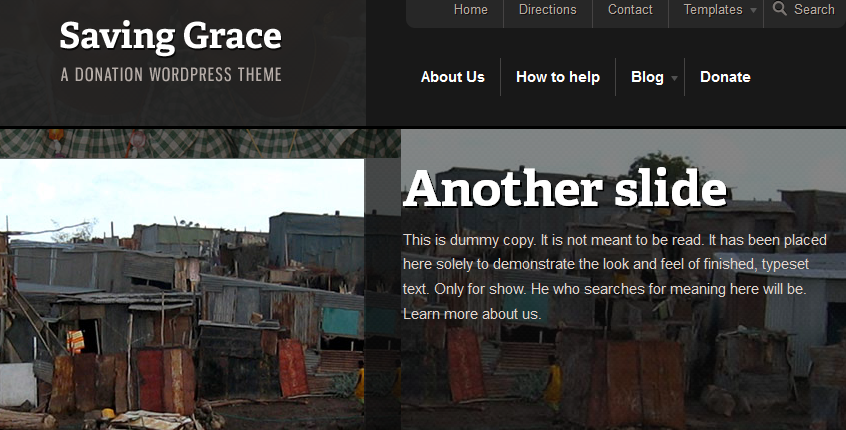Screen dimensions: 846x430
Task: Open the How to help page
Action: pyautogui.click(x=558, y=77)
